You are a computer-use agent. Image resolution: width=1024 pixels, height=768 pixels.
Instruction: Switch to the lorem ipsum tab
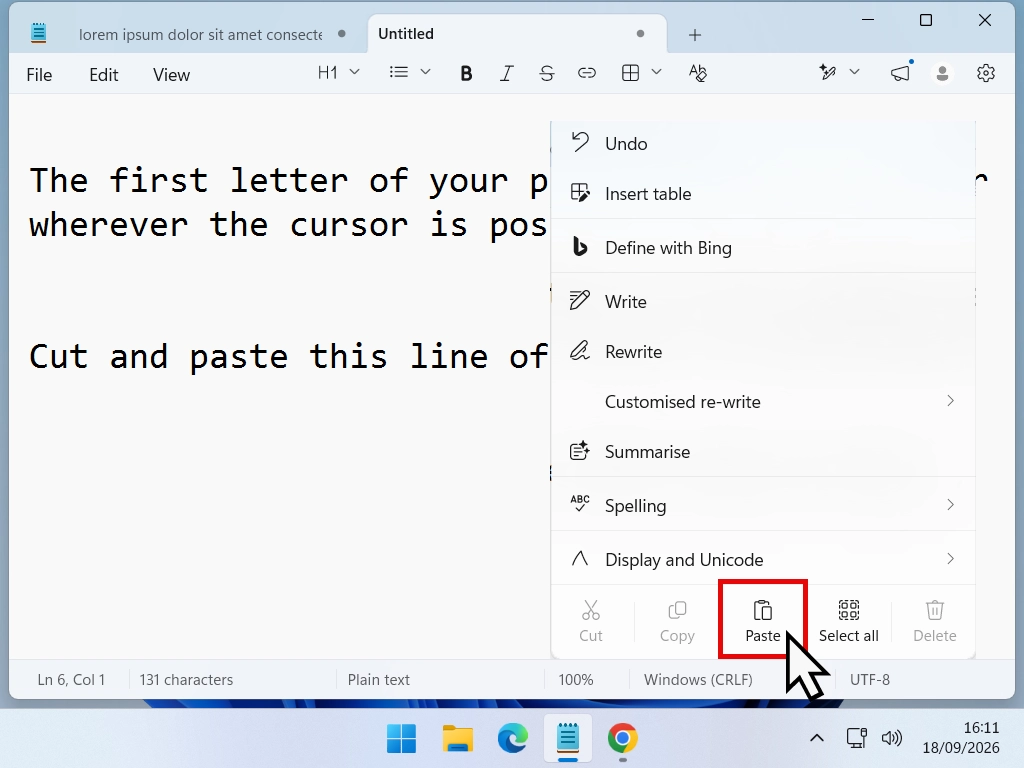click(x=200, y=34)
